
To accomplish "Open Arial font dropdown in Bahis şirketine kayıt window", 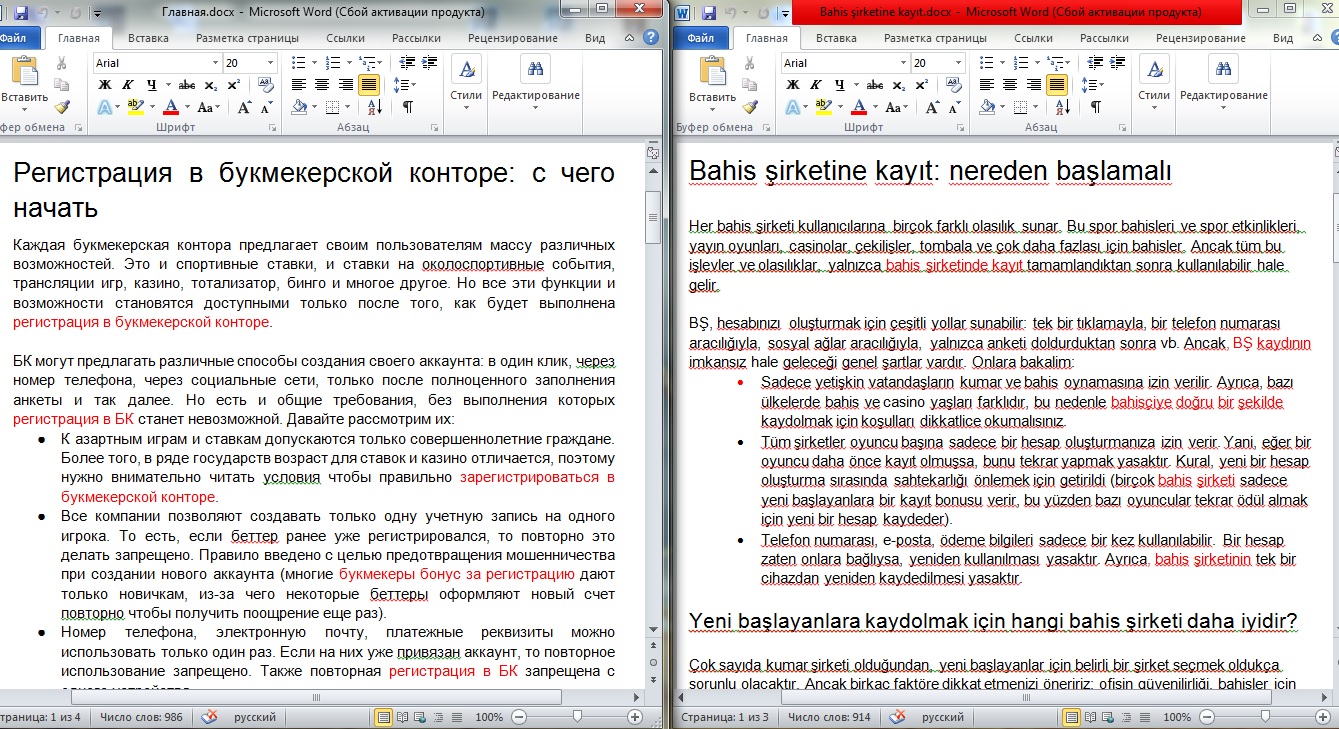I will 902,63.
